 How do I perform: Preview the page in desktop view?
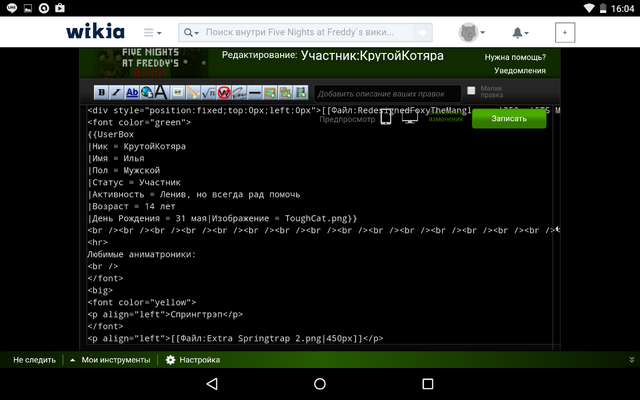[410, 118]
